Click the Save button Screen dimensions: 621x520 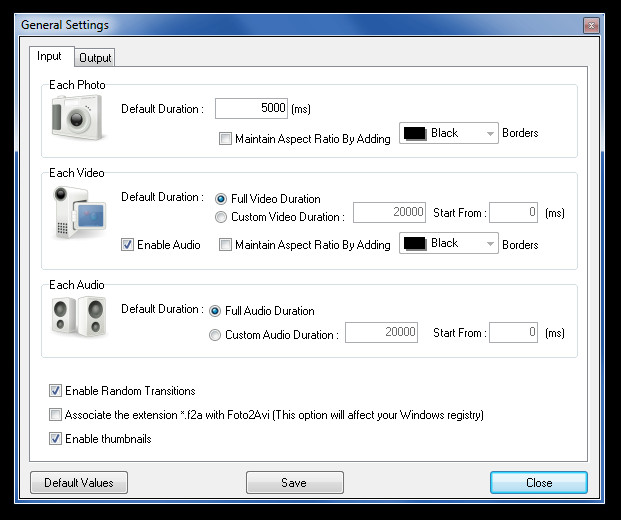point(295,482)
